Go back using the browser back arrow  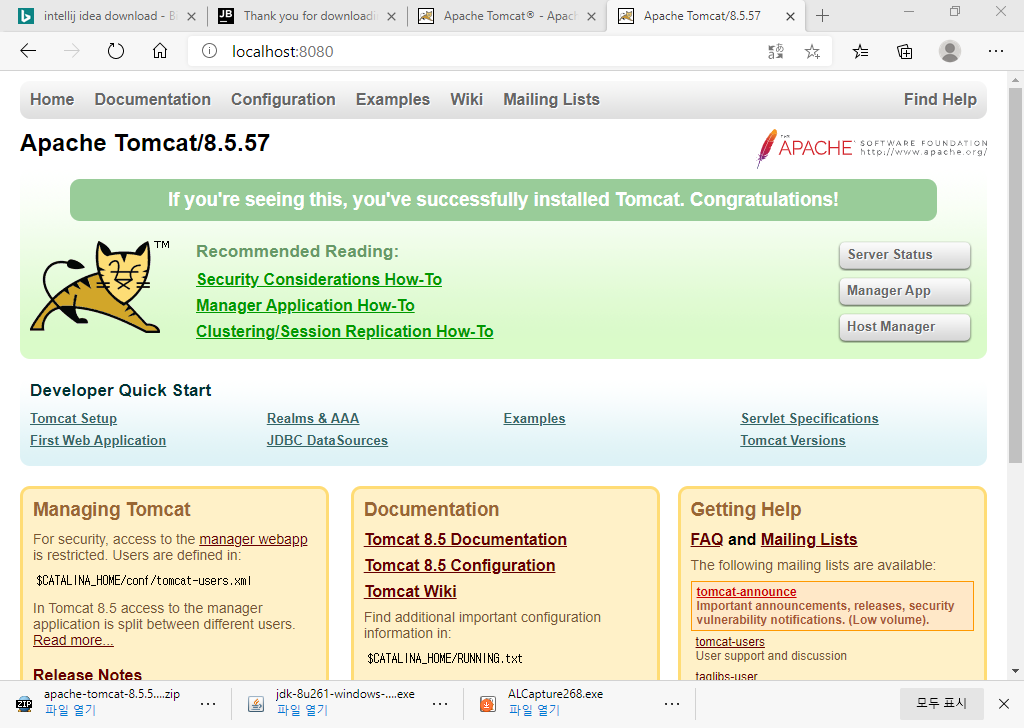point(28,51)
